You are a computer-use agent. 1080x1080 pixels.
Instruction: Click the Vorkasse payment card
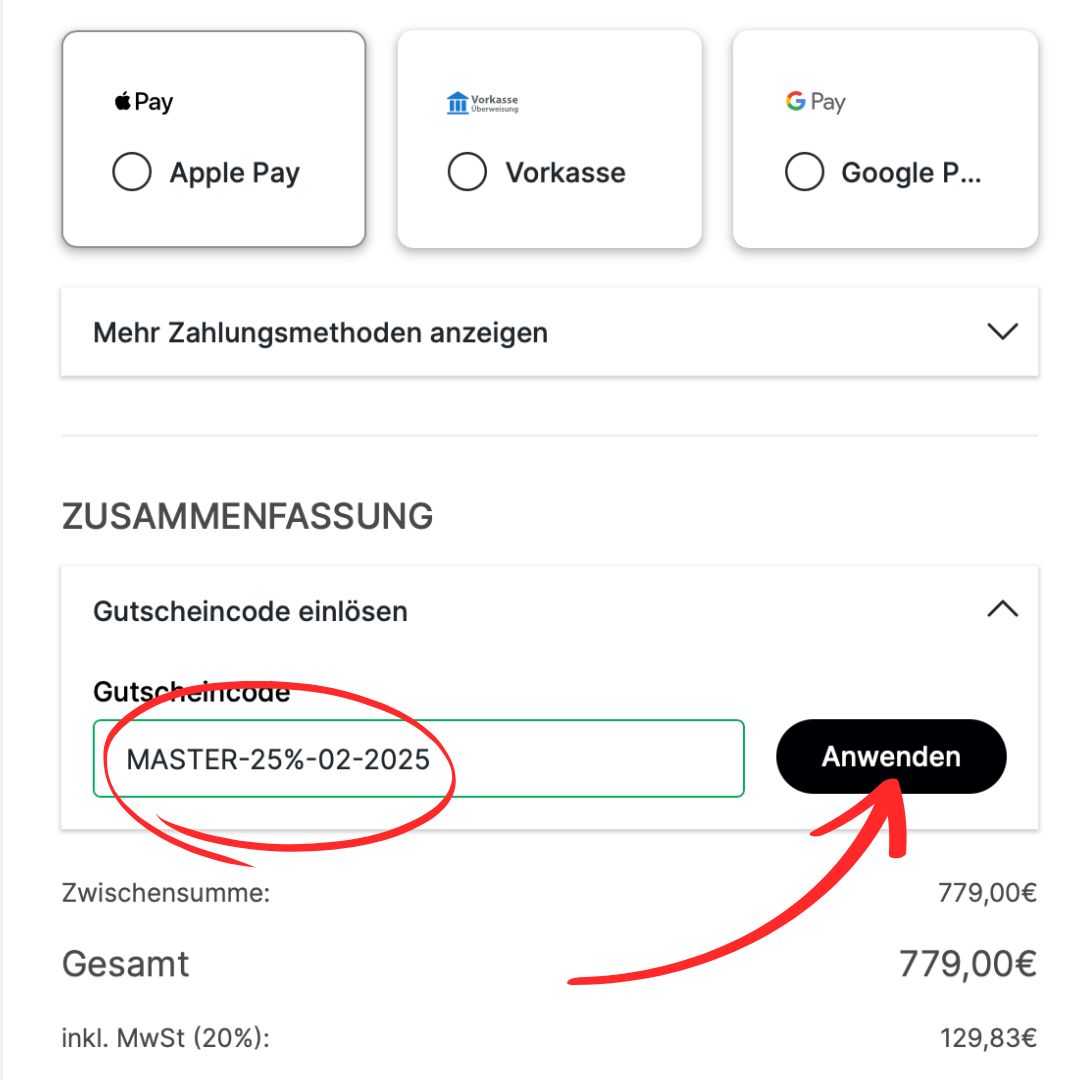550,138
